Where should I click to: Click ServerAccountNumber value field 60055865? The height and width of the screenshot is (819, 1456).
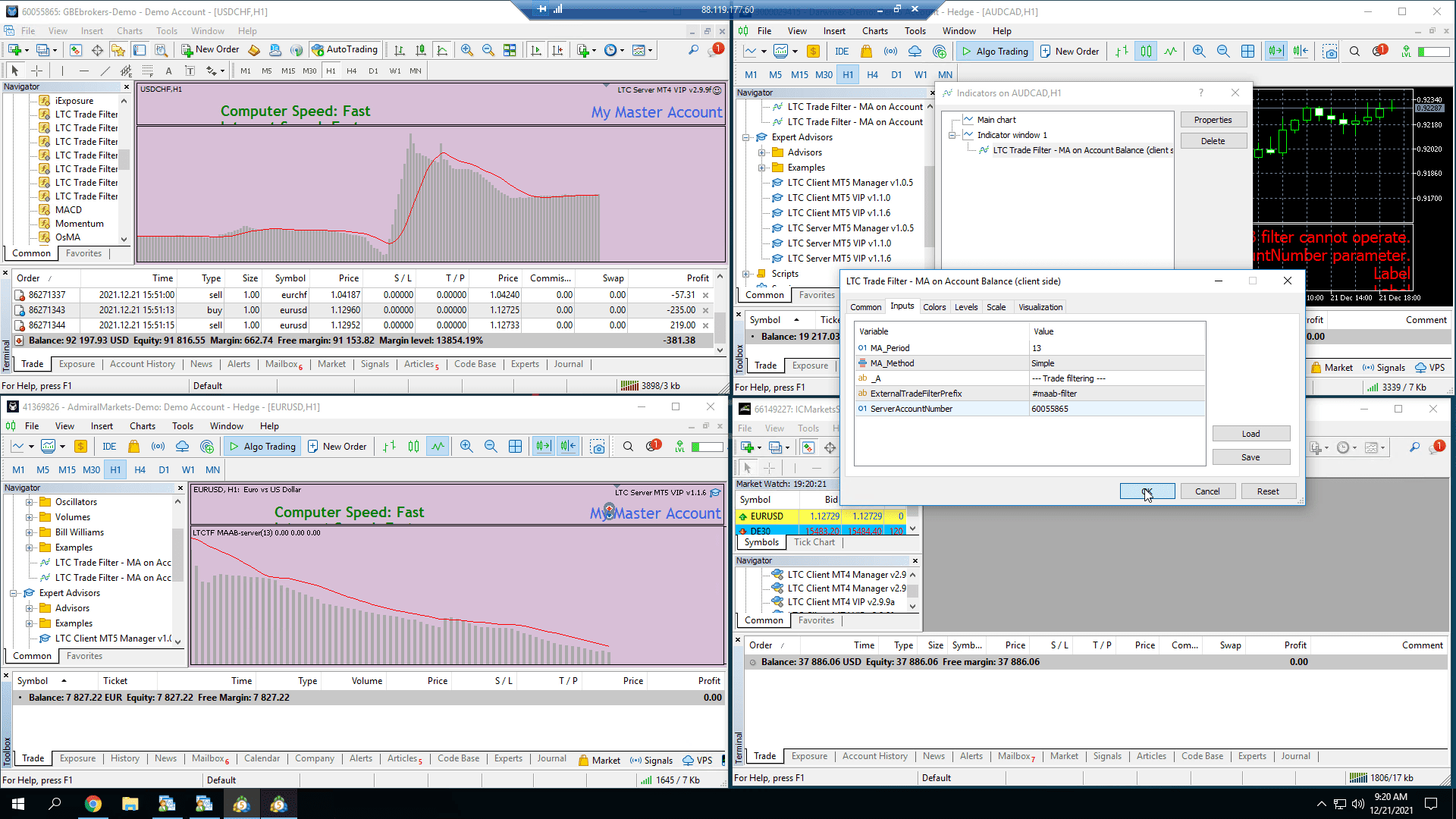pos(1116,409)
